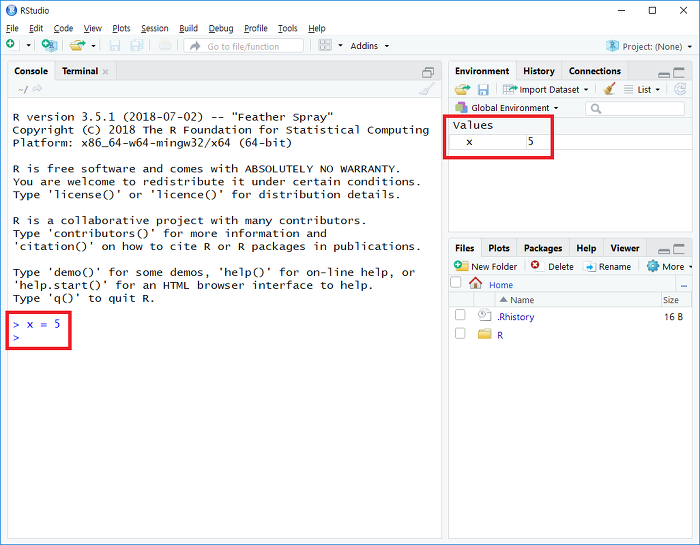The image size is (700, 545).
Task: Click the Go to file/function field
Action: coord(244,46)
